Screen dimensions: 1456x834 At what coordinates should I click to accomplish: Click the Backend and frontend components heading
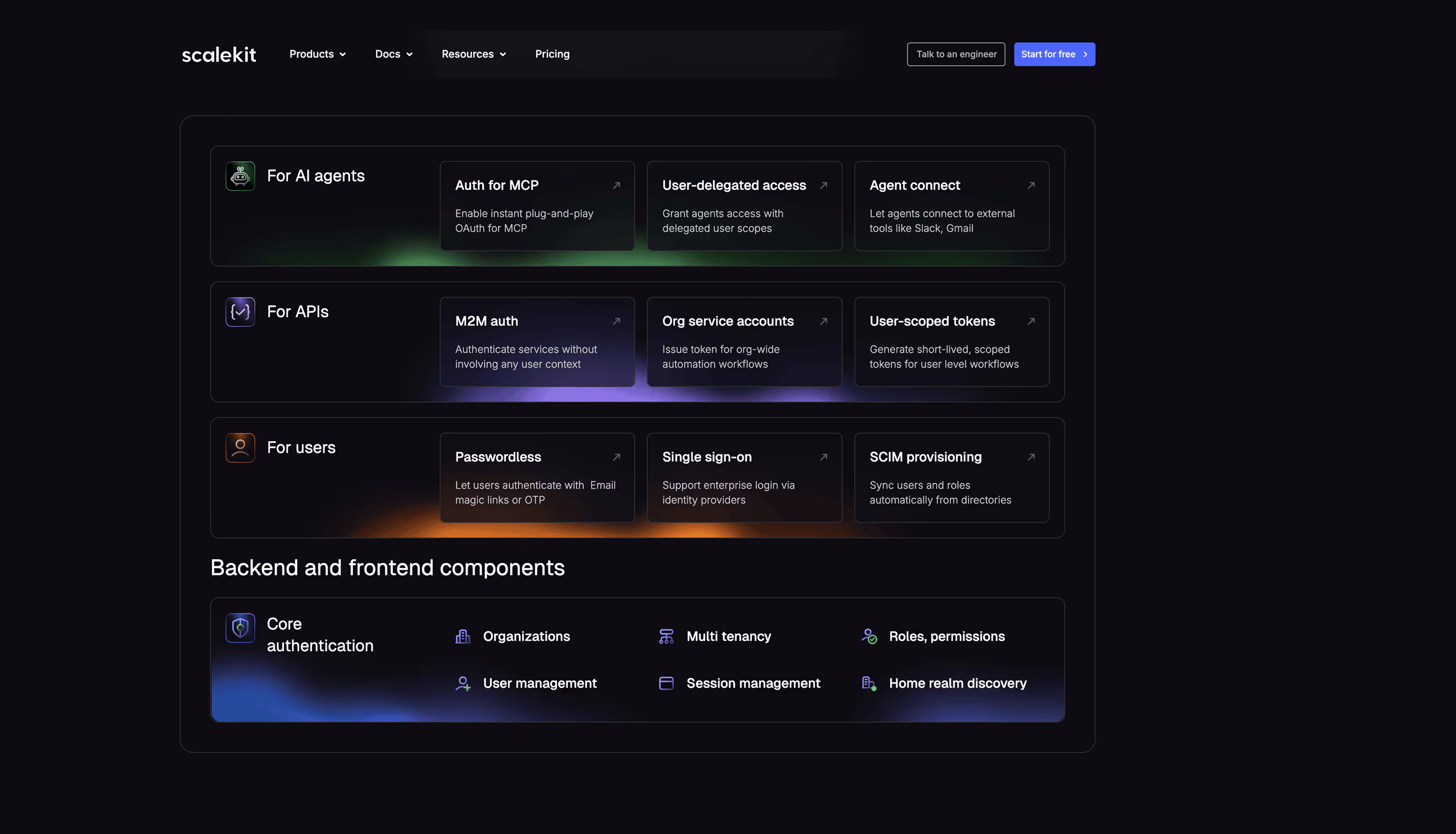tap(388, 568)
